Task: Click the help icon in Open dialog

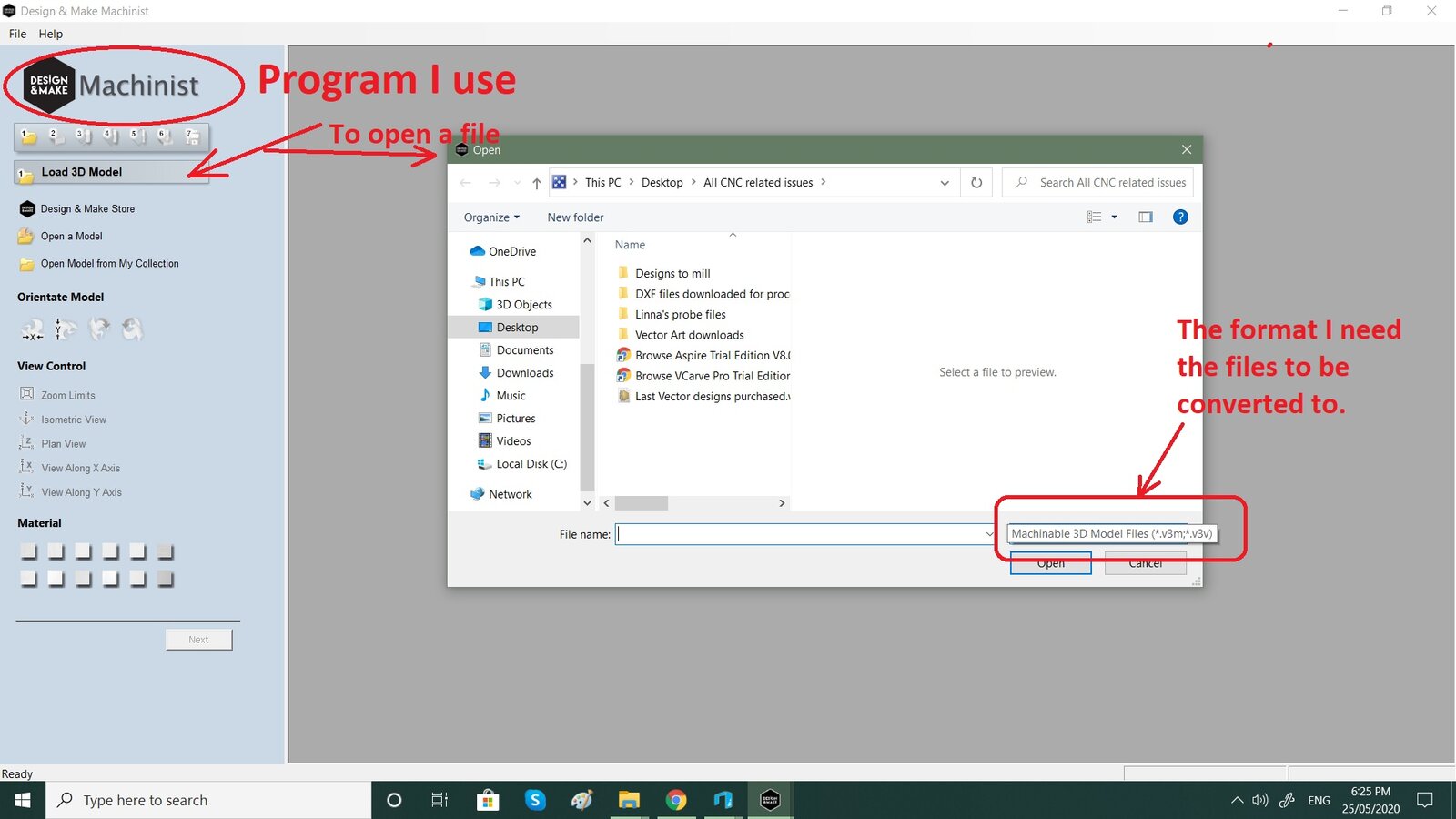Action: [x=1180, y=217]
